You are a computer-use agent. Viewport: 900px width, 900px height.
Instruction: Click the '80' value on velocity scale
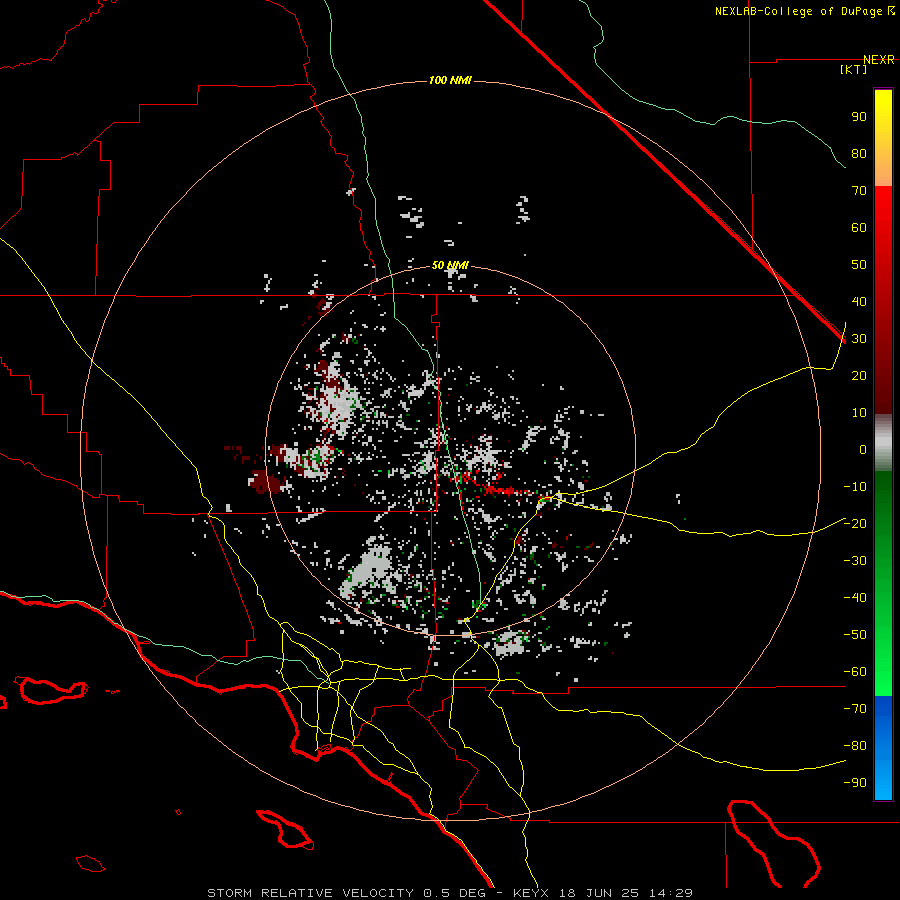coord(859,154)
